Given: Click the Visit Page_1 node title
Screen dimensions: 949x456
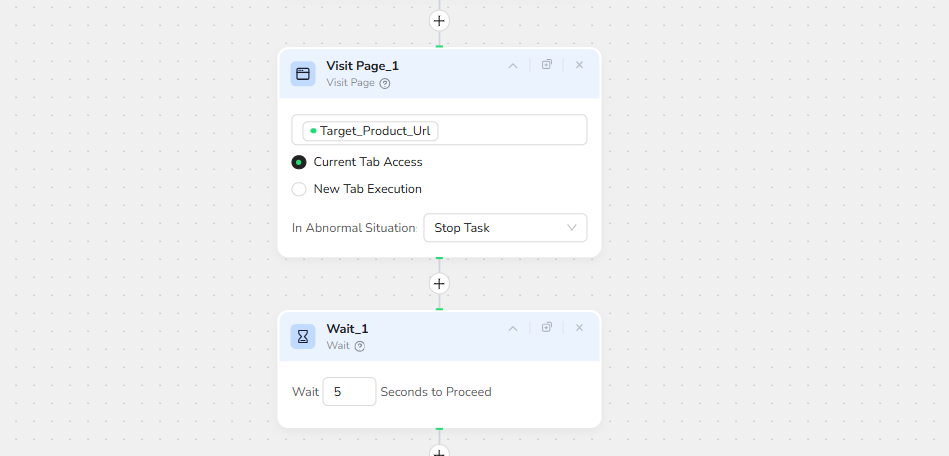Looking at the screenshot, I should (x=362, y=66).
